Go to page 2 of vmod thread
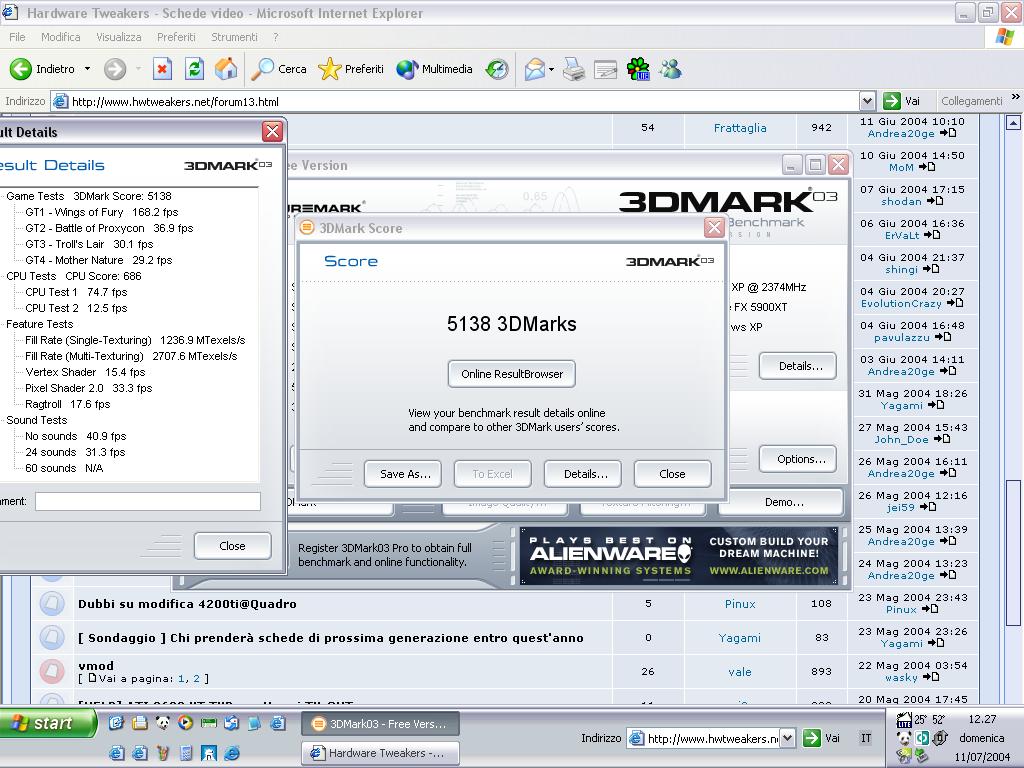Viewport: 1024px width, 768px height. point(197,679)
